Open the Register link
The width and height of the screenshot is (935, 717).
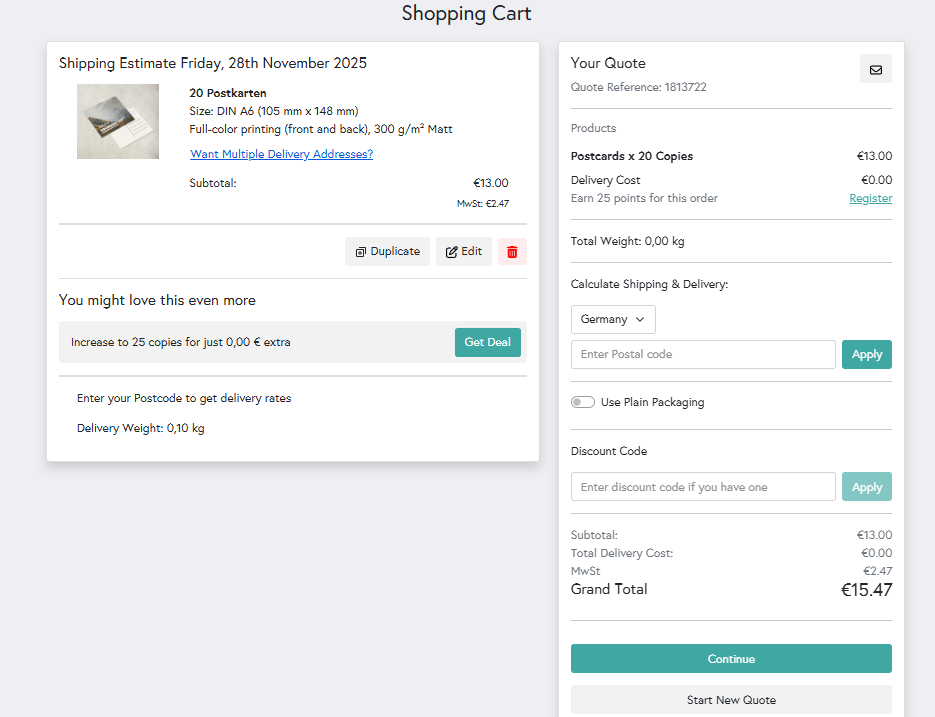point(870,198)
